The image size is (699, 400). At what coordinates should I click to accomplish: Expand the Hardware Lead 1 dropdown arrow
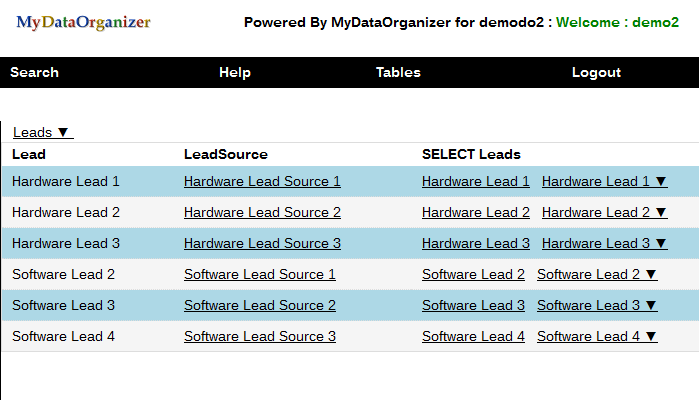pos(660,182)
